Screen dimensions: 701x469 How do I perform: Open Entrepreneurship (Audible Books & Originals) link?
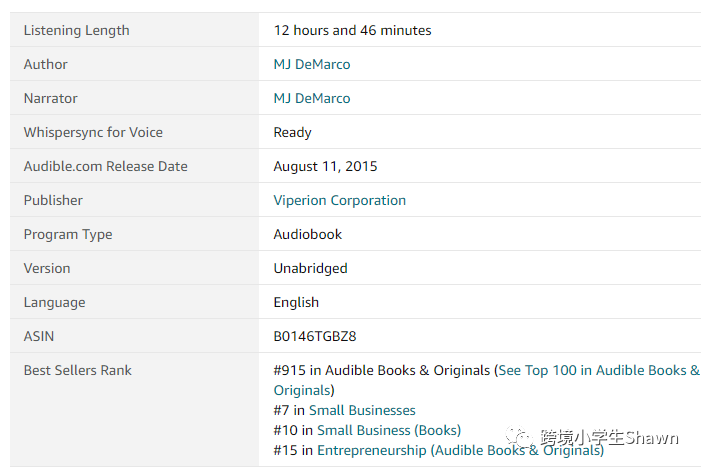[x=460, y=450]
